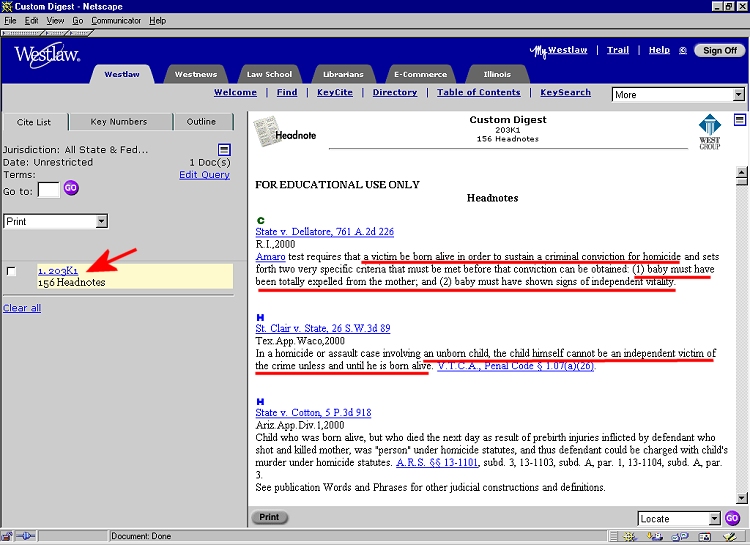The width and height of the screenshot is (750, 545).
Task: Open Navigator icon in Netscape component bar
Action: 629,537
